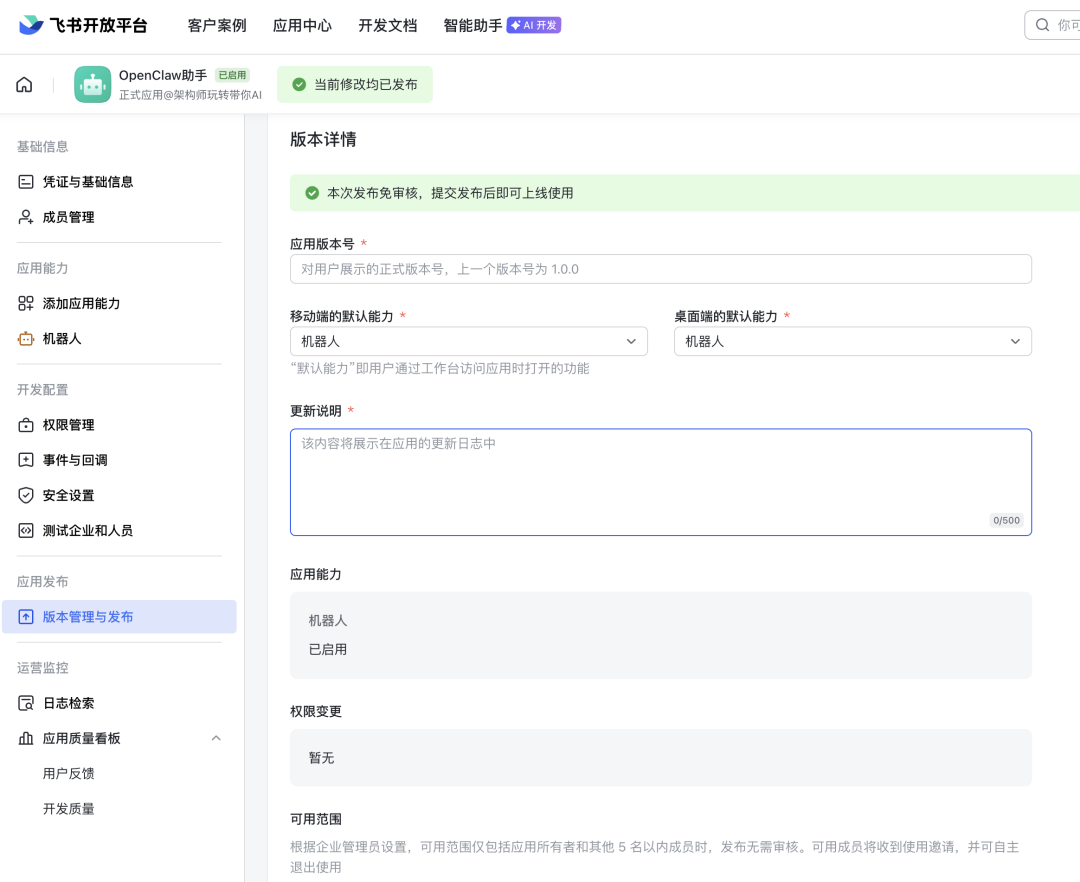
Task: Open 日志检索 log search
Action: (67, 702)
